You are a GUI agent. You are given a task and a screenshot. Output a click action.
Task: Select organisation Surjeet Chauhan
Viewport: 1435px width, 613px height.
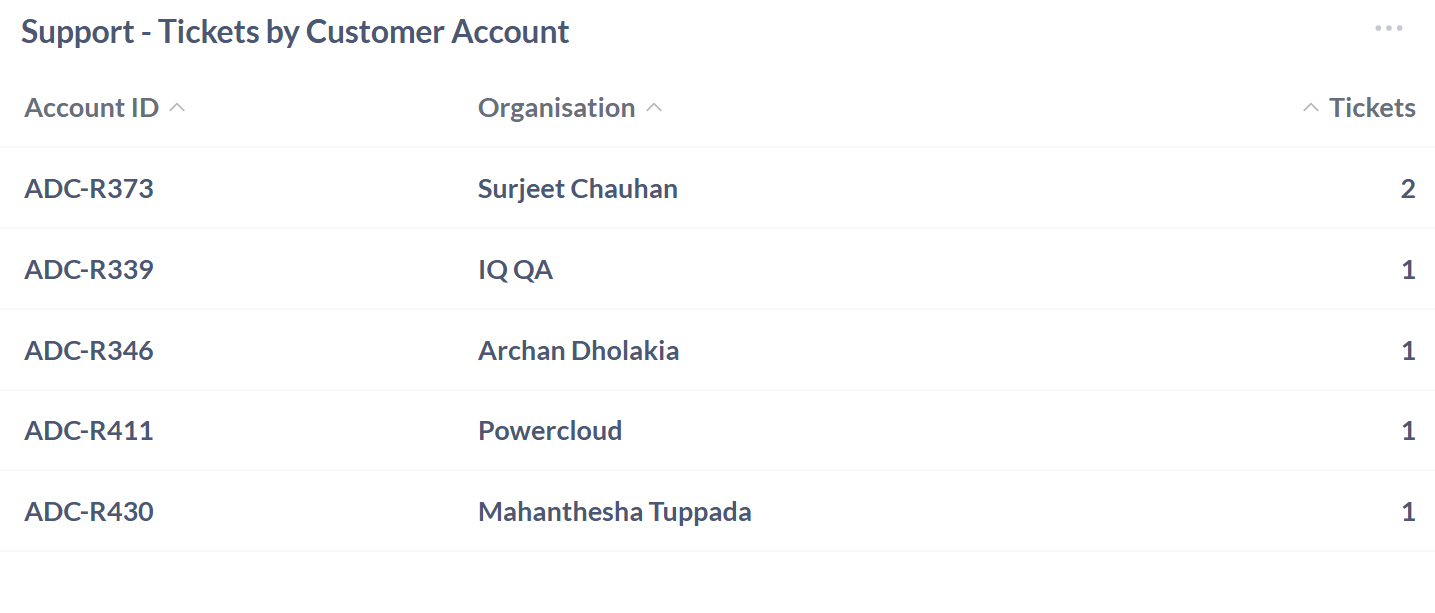tap(578, 189)
